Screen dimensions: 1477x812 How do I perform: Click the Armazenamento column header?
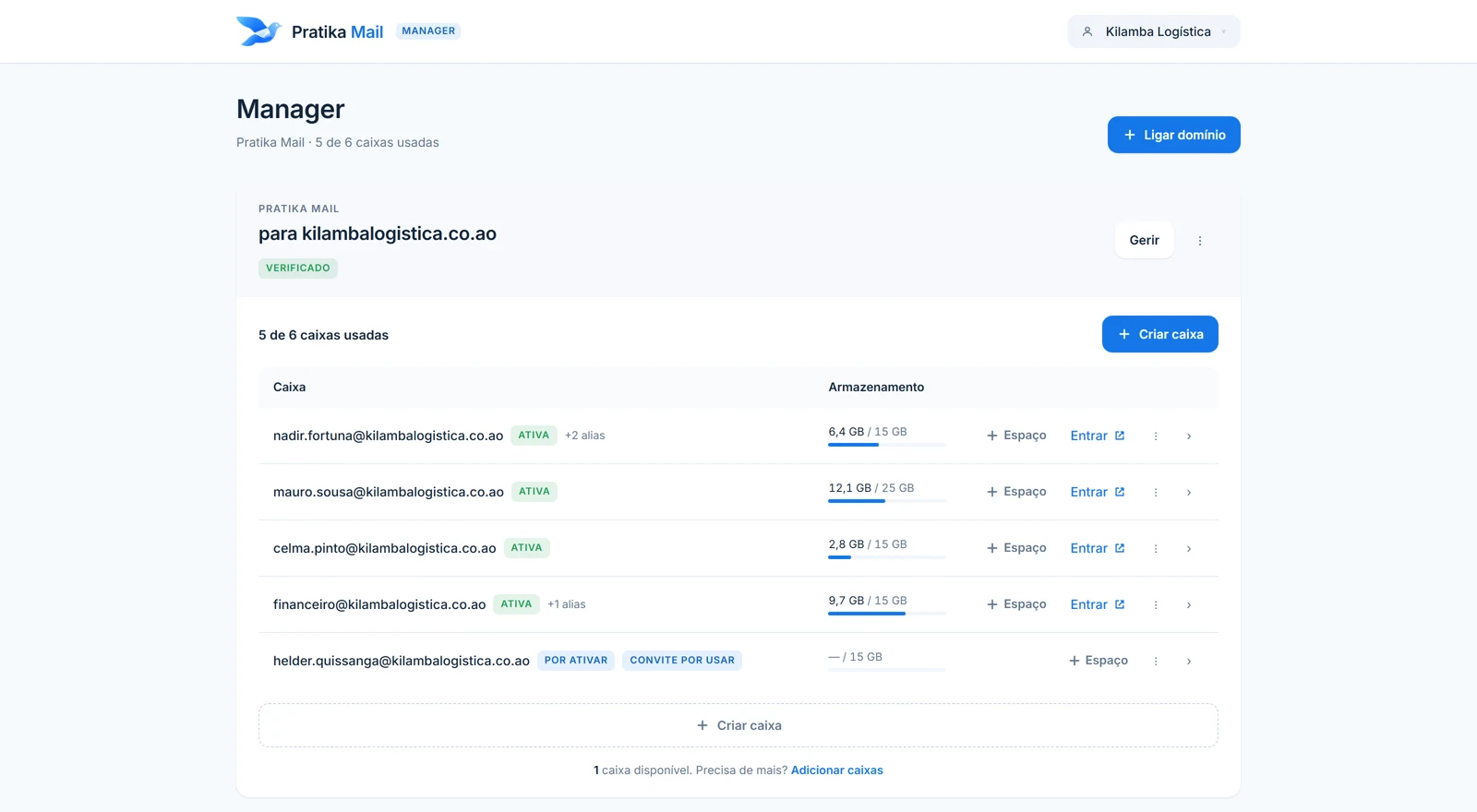(875, 387)
